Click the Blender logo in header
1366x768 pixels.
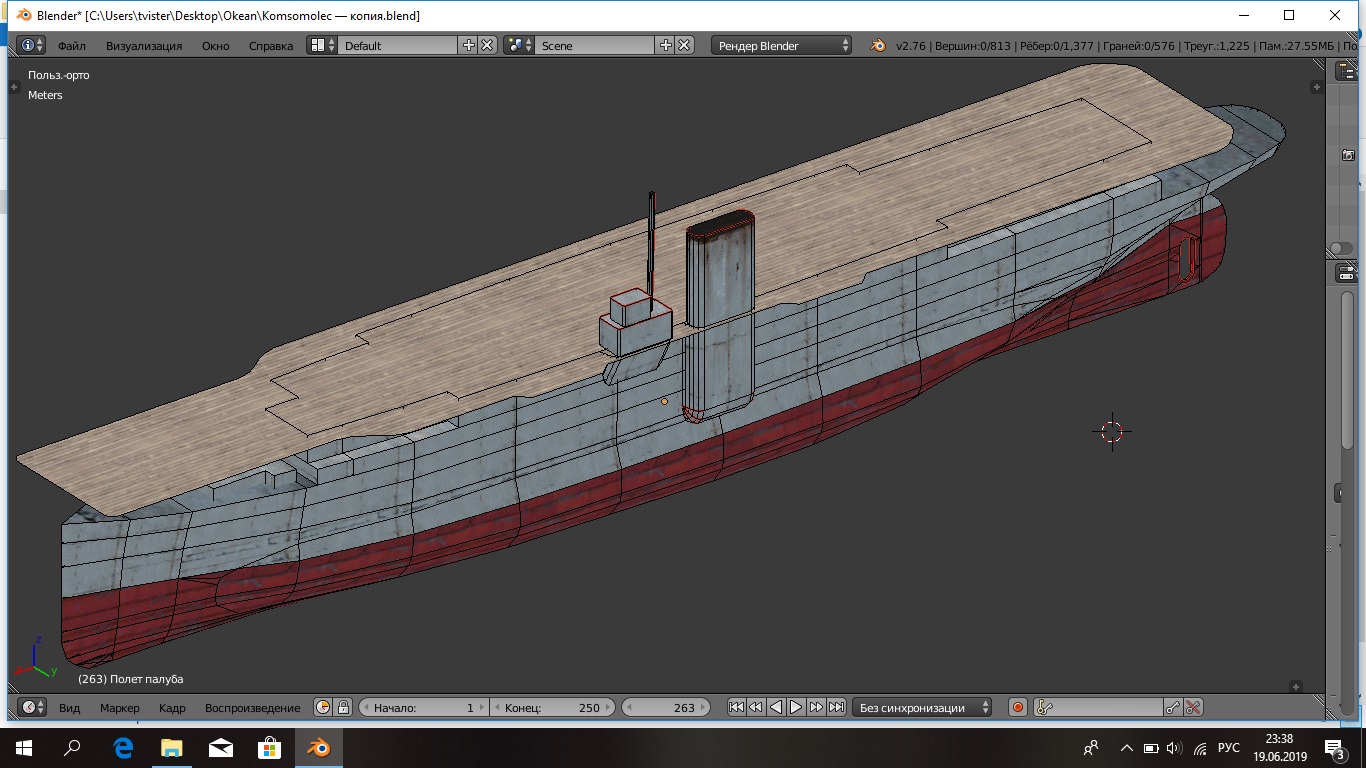click(877, 45)
